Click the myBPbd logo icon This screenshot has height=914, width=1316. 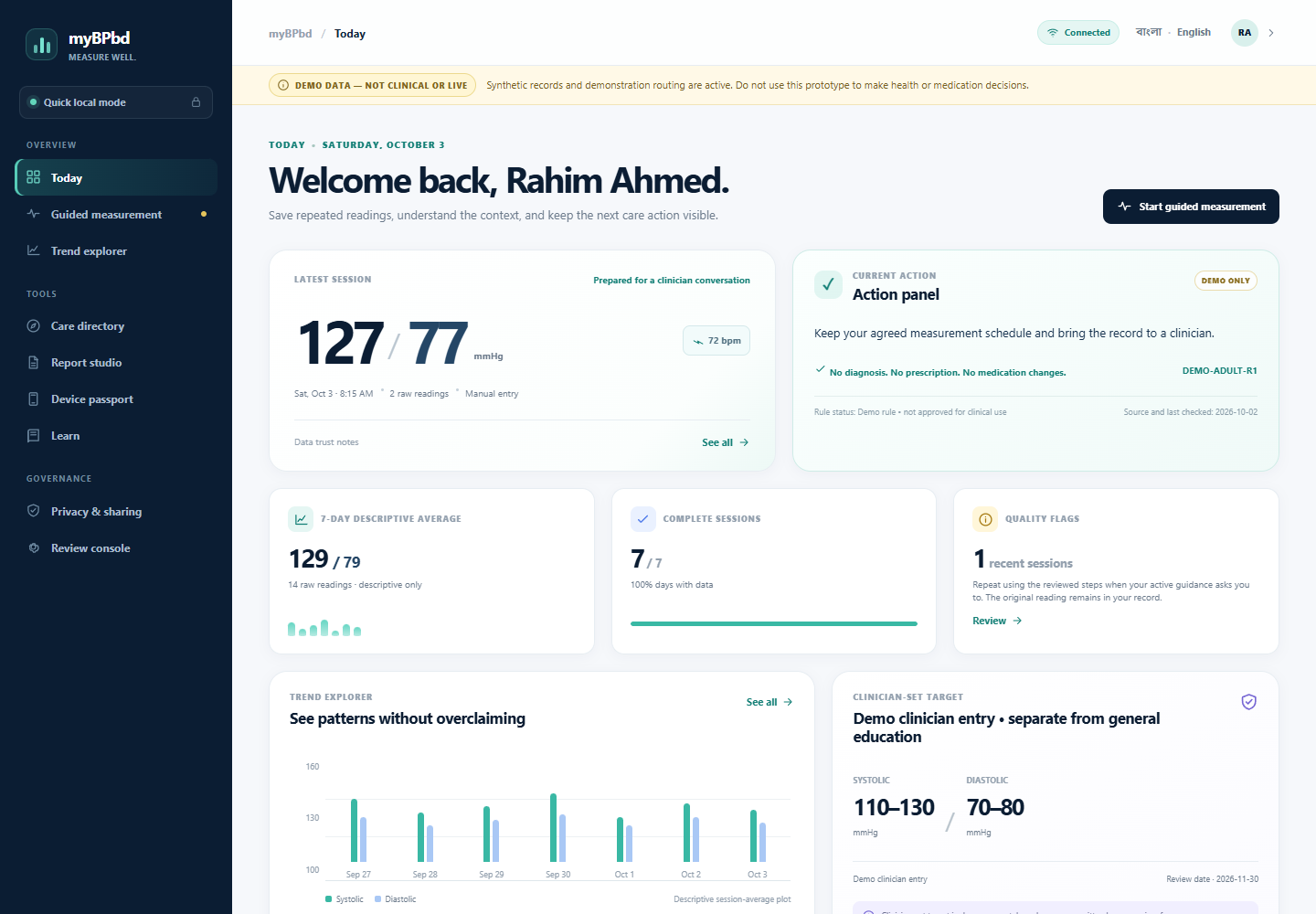point(41,44)
